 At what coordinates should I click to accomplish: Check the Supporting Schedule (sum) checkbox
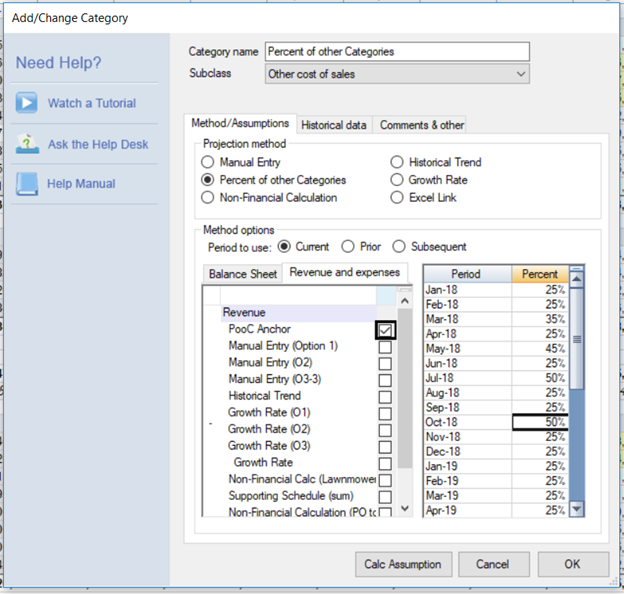385,497
